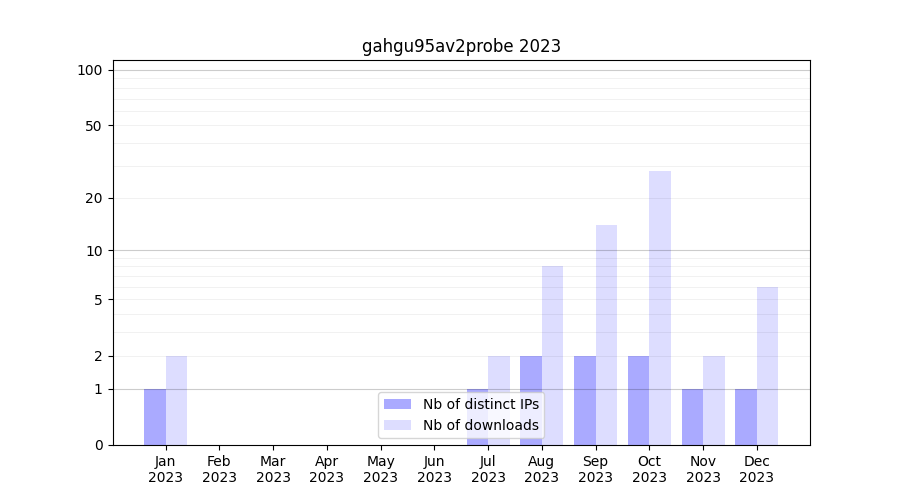The width and height of the screenshot is (900, 500).
Task: Select the 'Jun 2023' x-axis label
Action: (x=434, y=469)
